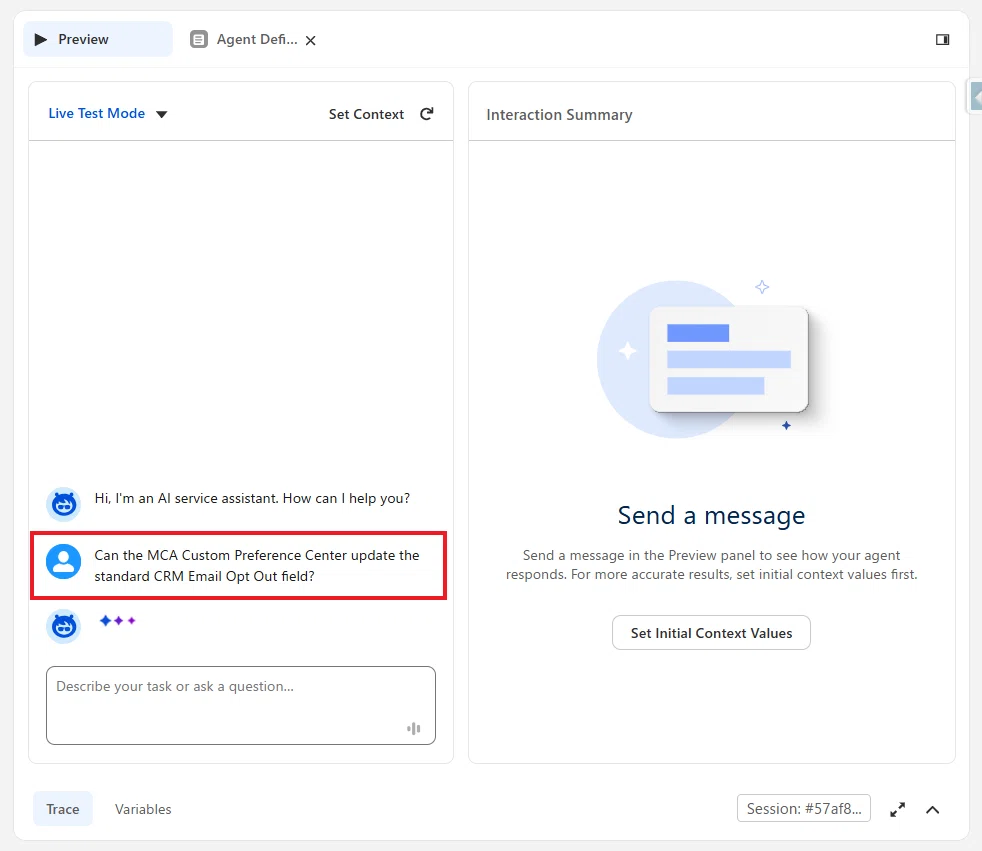The width and height of the screenshot is (982, 851).
Task: Click the bot avatar beside greeting message
Action: click(63, 504)
